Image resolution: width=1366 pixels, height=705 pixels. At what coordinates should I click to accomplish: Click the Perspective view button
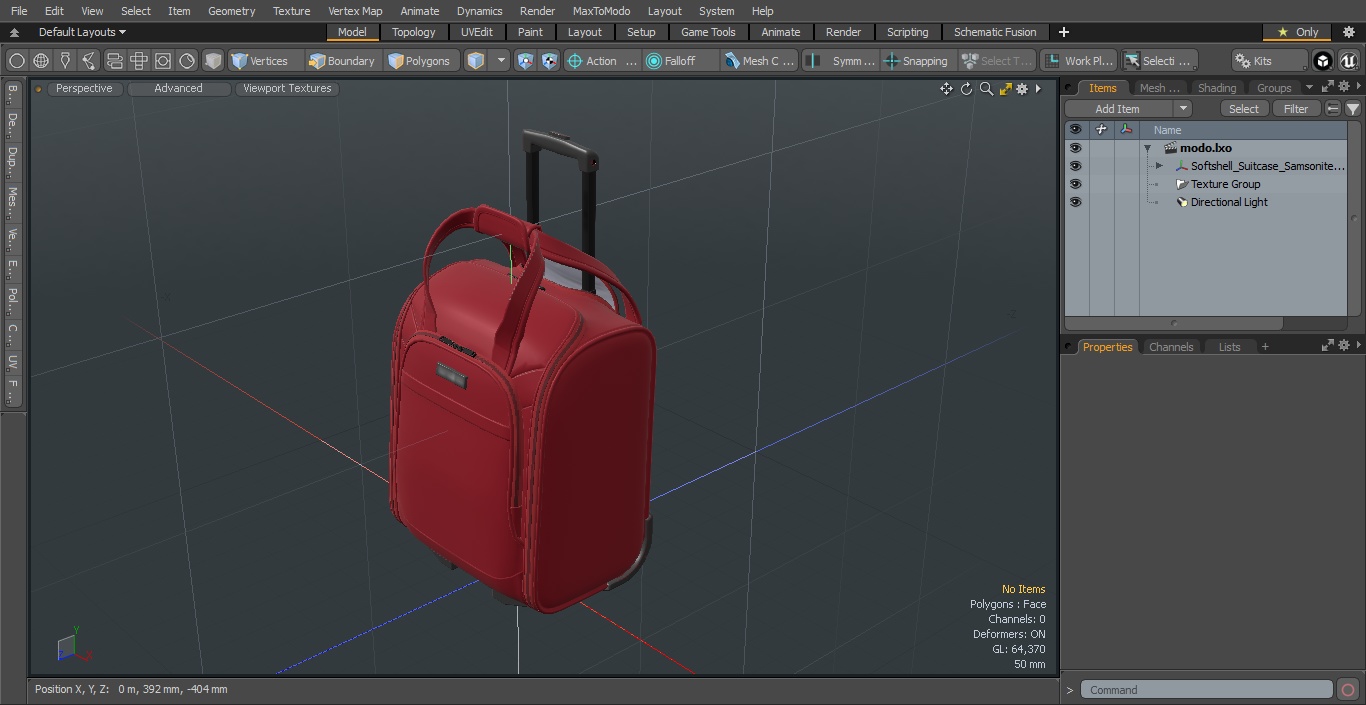(84, 88)
